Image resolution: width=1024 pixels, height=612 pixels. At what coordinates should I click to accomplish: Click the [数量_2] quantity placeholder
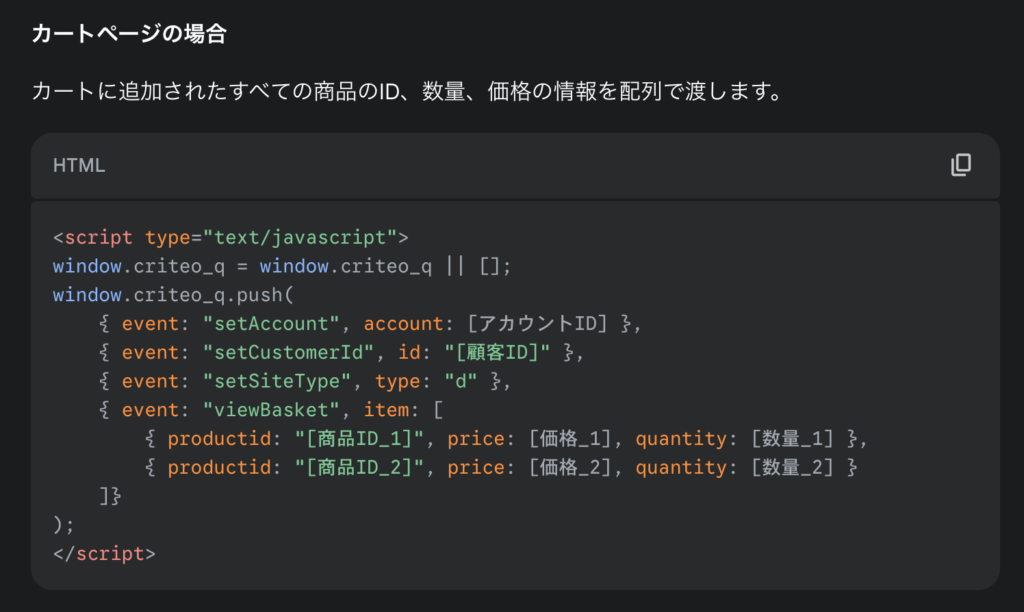pyautogui.click(x=792, y=468)
